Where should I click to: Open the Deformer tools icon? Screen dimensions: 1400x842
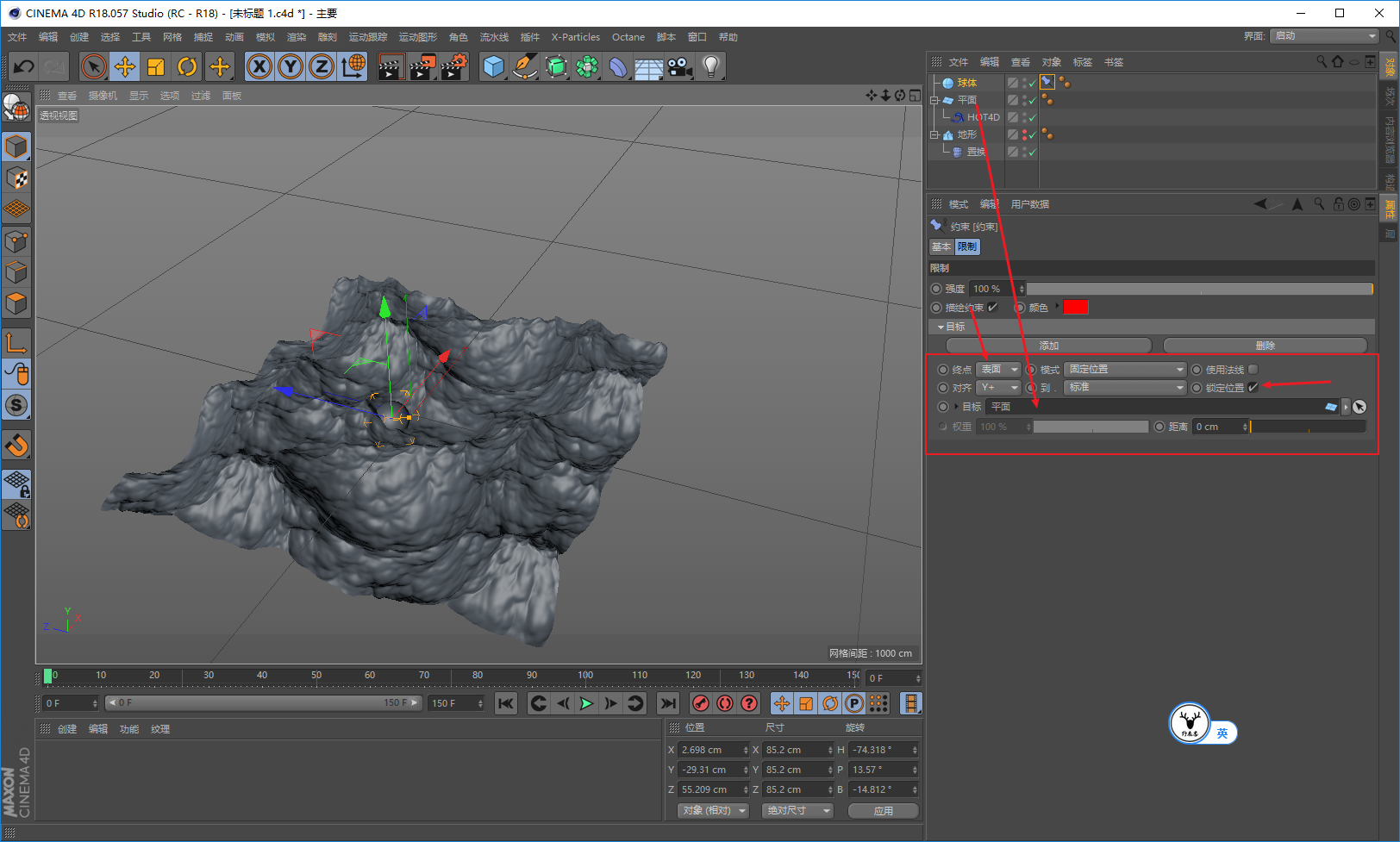point(618,66)
